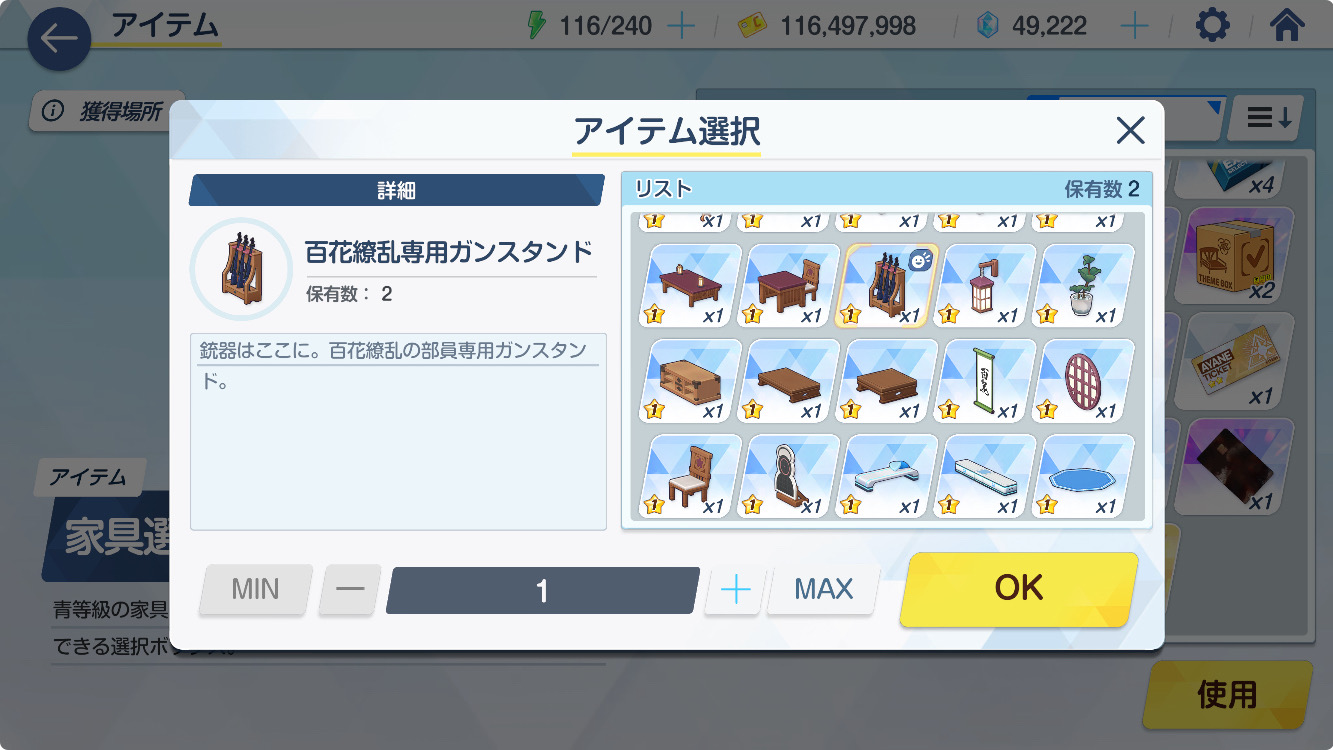
Task: Add gems with plus next to 49,222
Action: click(1134, 25)
